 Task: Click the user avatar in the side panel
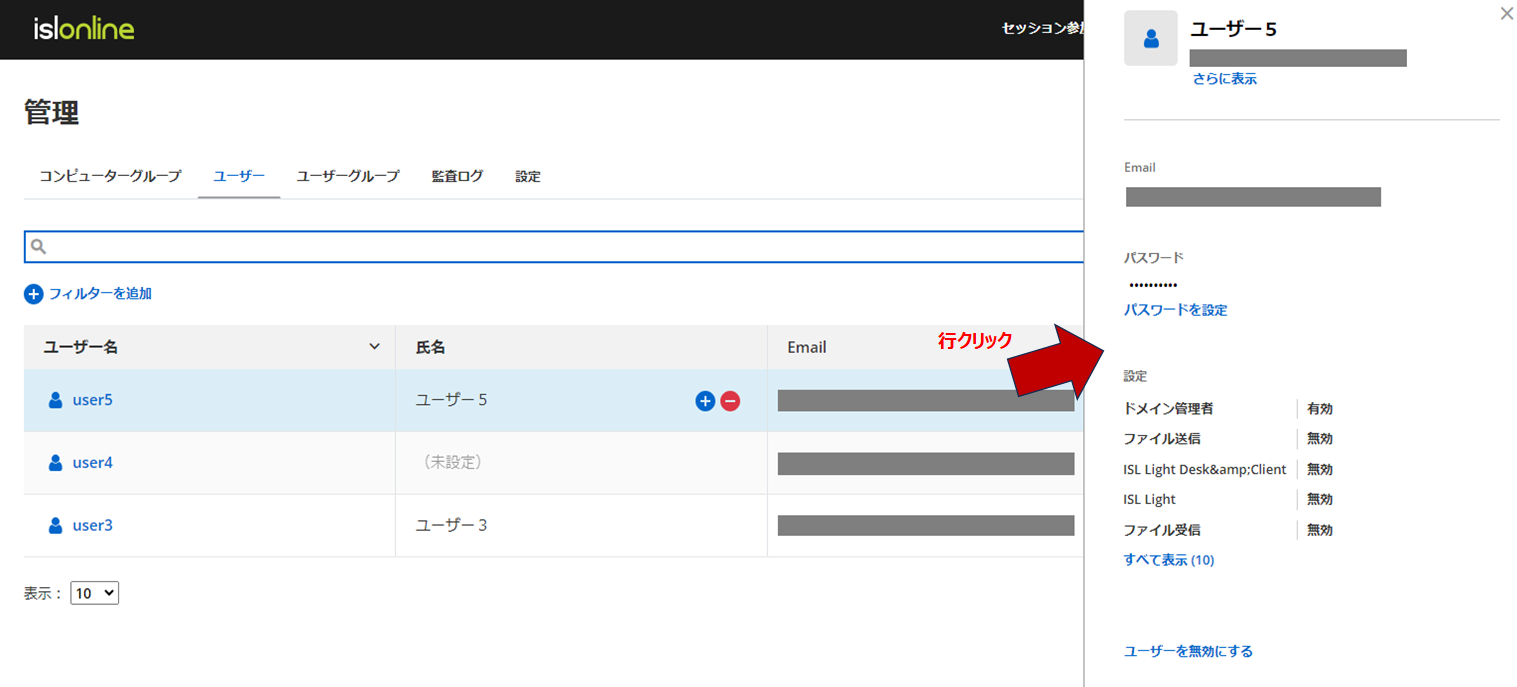[1150, 39]
